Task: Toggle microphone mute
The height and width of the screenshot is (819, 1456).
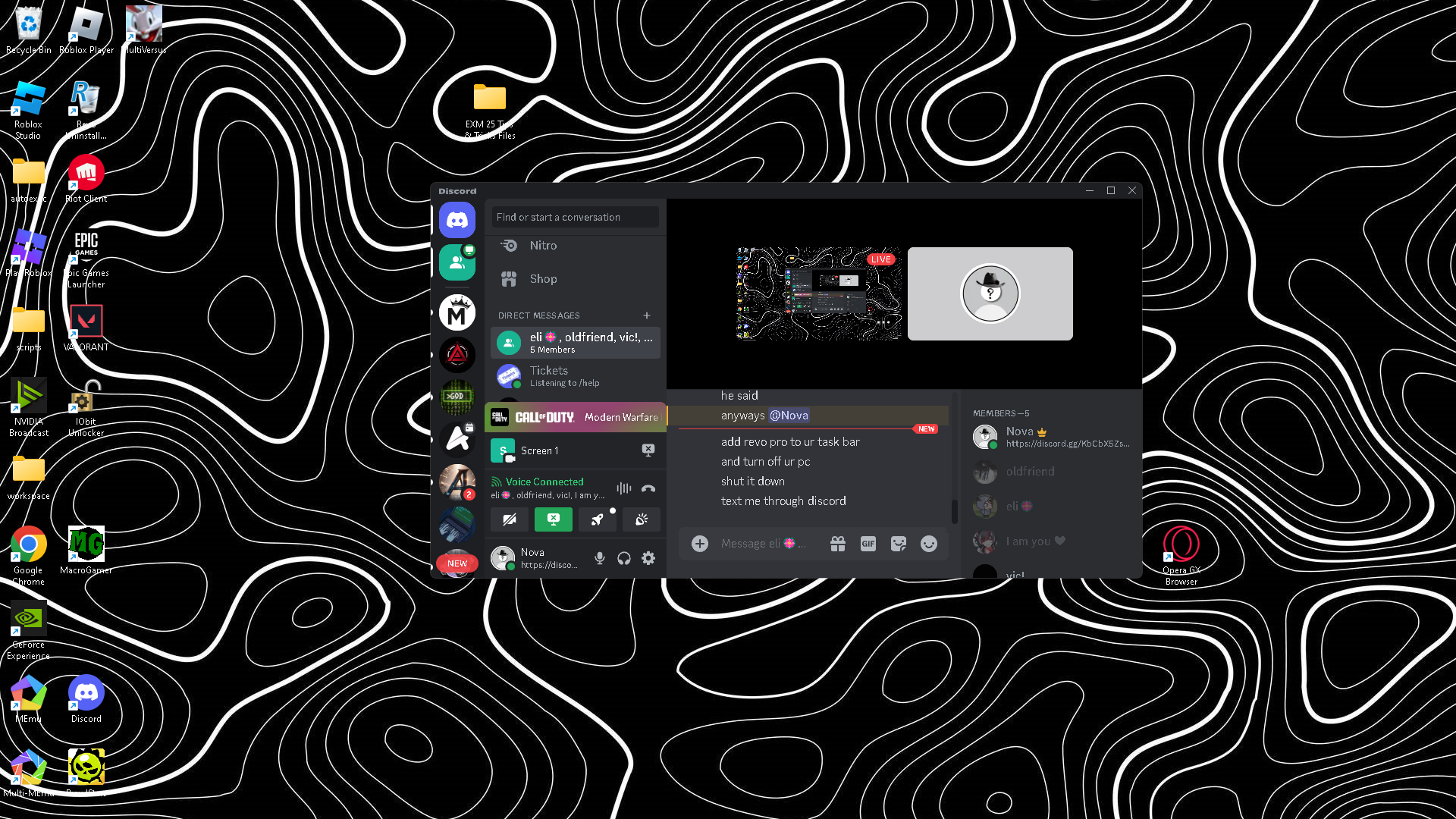Action: (599, 558)
